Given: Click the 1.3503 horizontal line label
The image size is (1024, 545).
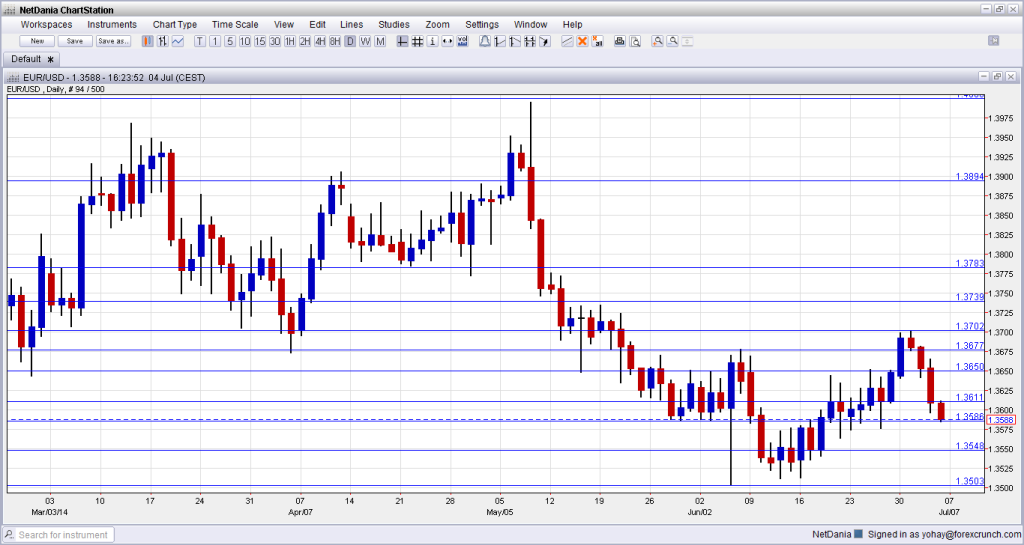Looking at the screenshot, I should coord(970,481).
